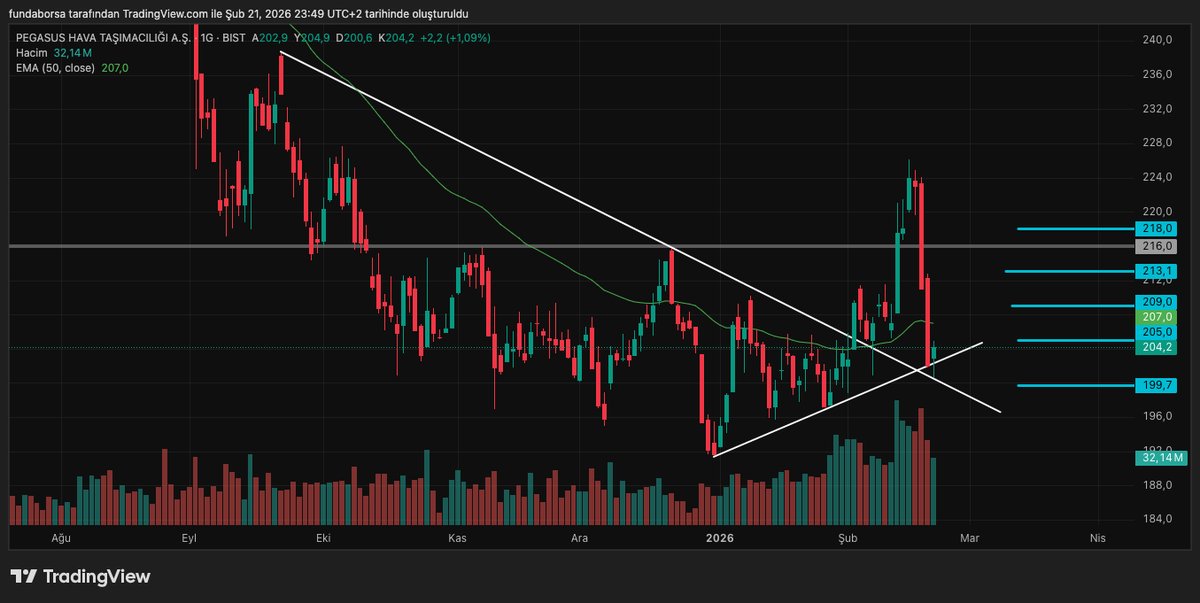Click the Eyl month label on time axis
The width and height of the screenshot is (1200, 603).
tap(188, 538)
